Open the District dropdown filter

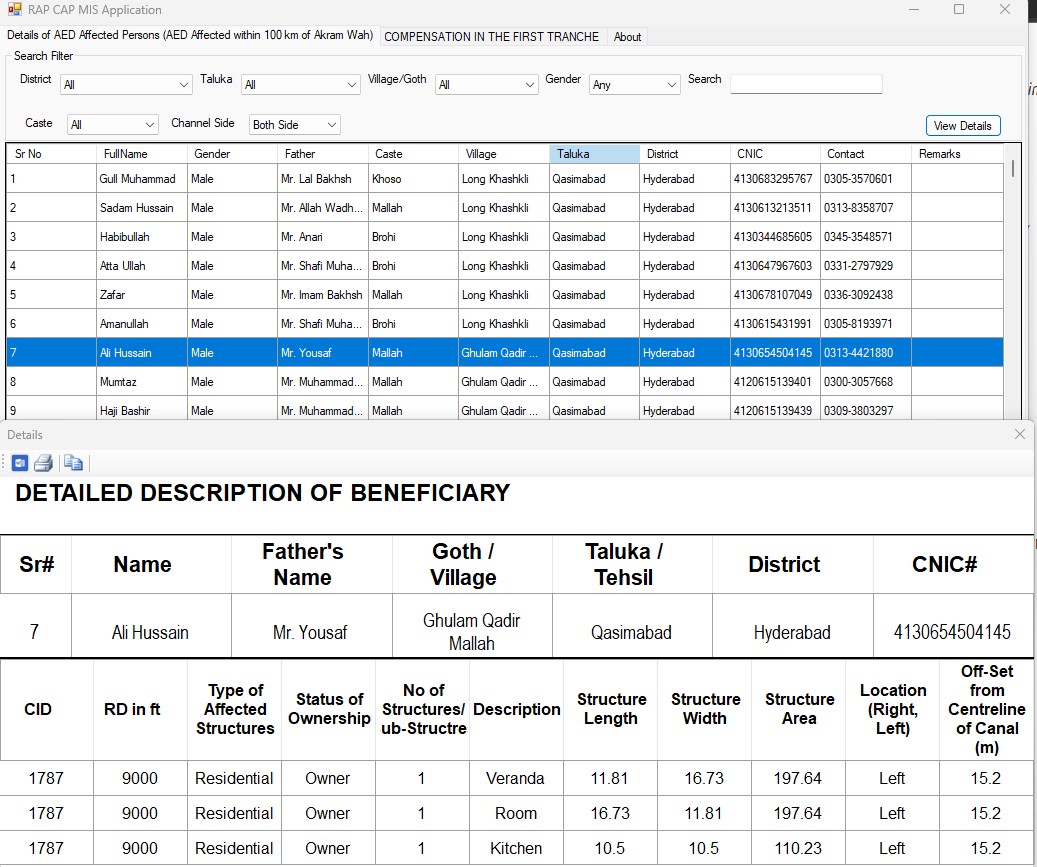pyautogui.click(x=126, y=85)
